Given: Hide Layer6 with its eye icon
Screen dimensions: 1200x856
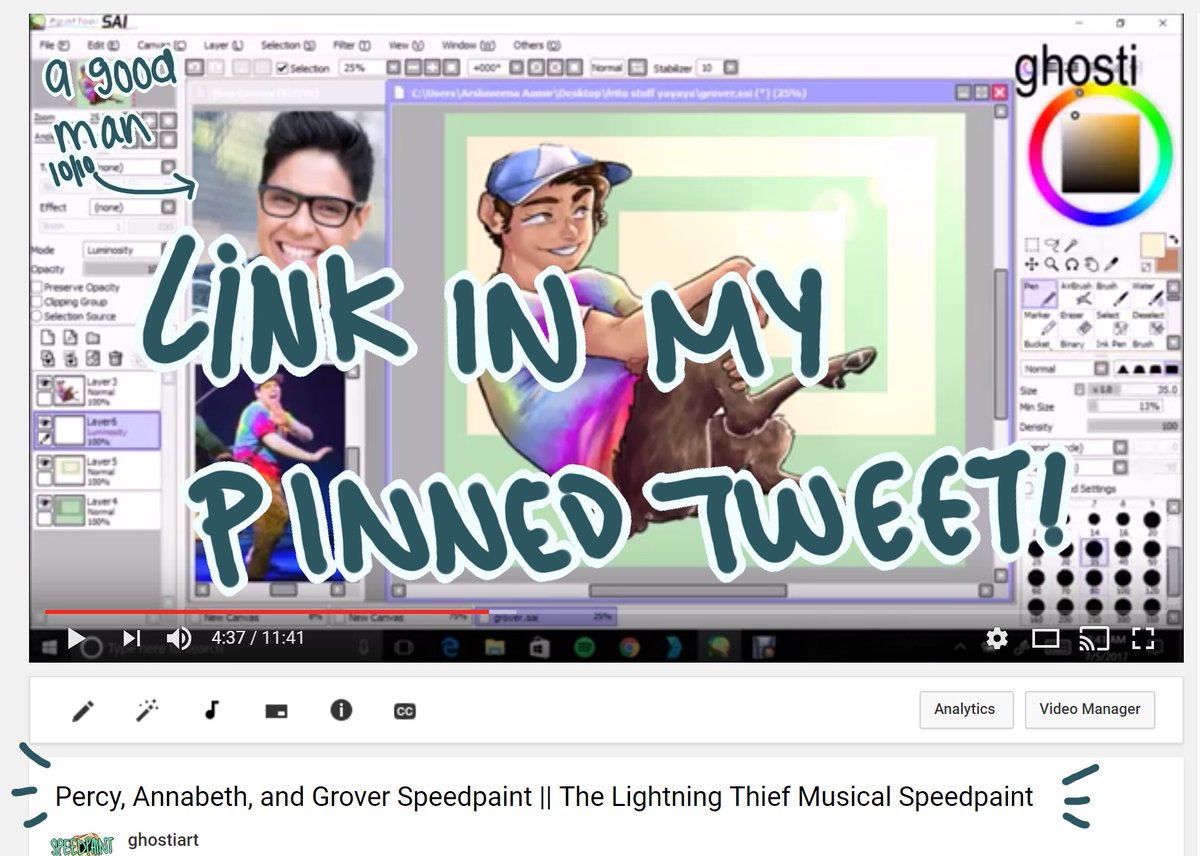Looking at the screenshot, I should 44,423.
